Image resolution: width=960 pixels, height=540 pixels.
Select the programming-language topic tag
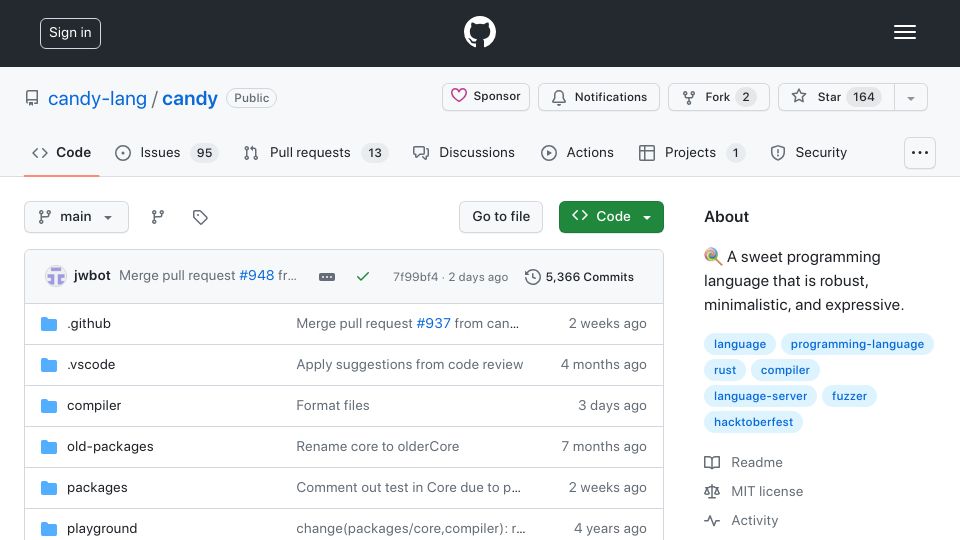pyautogui.click(x=857, y=344)
